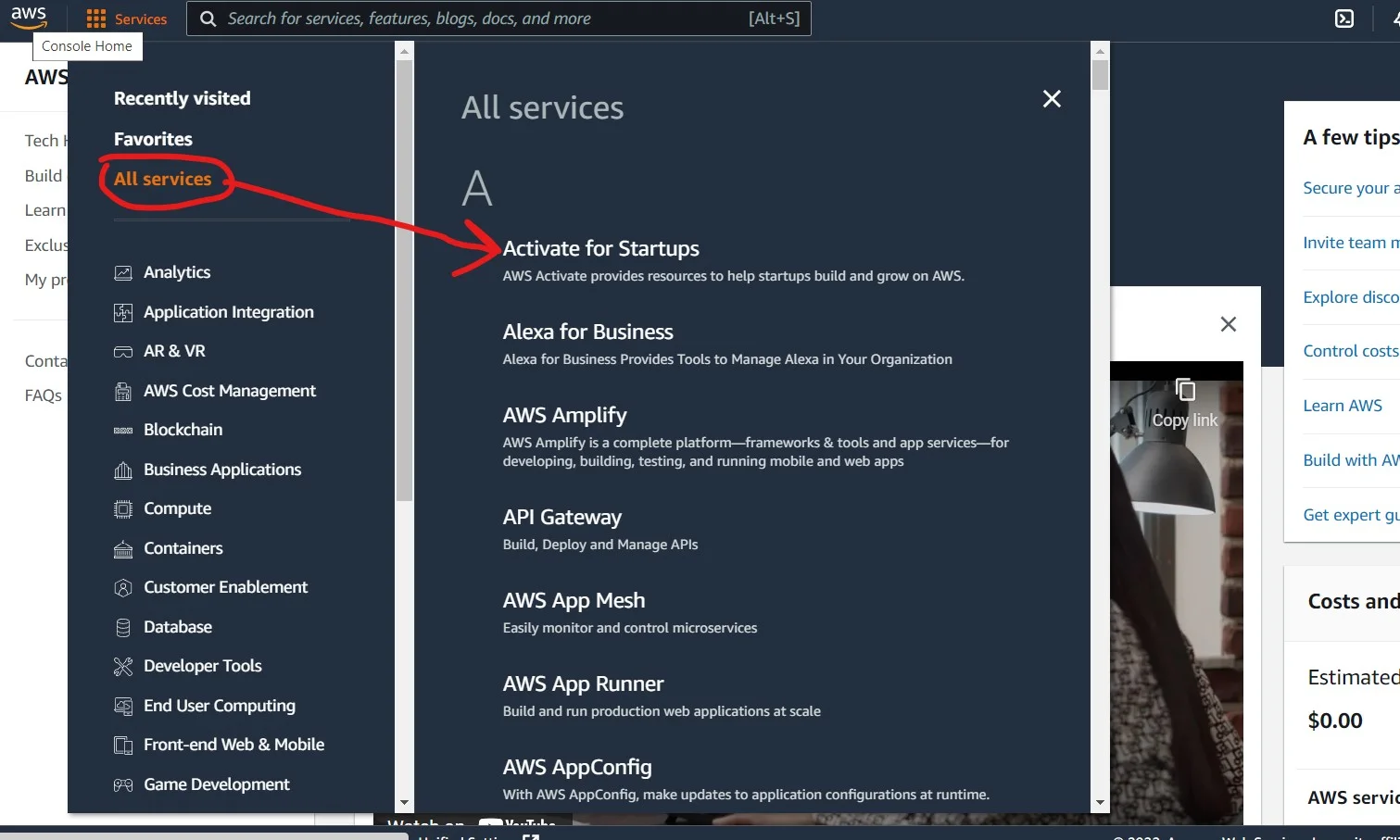Image resolution: width=1400 pixels, height=840 pixels.
Task: Click the All services list scrollbar thumb
Action: 1100,74
